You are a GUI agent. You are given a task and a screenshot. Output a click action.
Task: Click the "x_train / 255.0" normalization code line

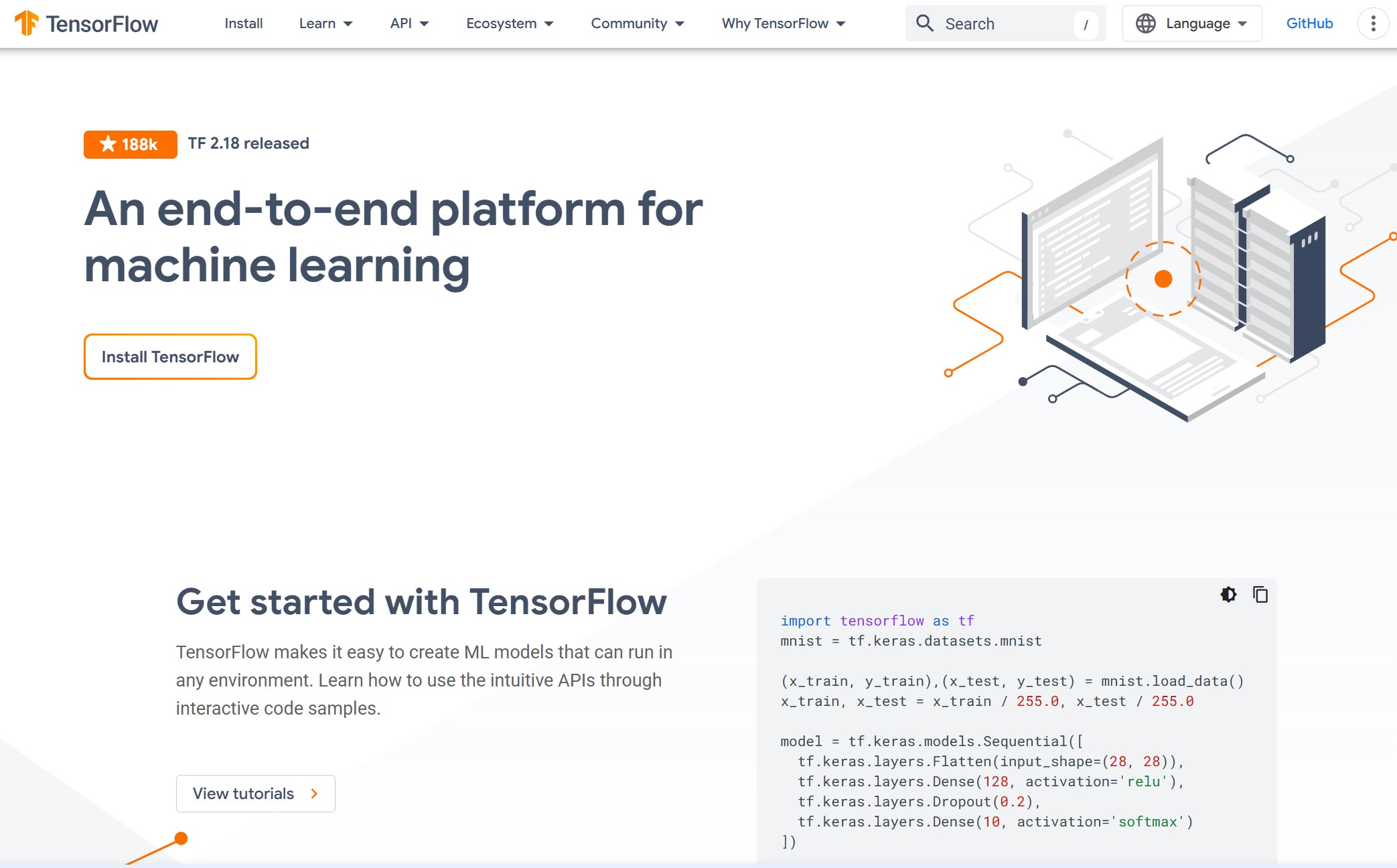(x=987, y=701)
